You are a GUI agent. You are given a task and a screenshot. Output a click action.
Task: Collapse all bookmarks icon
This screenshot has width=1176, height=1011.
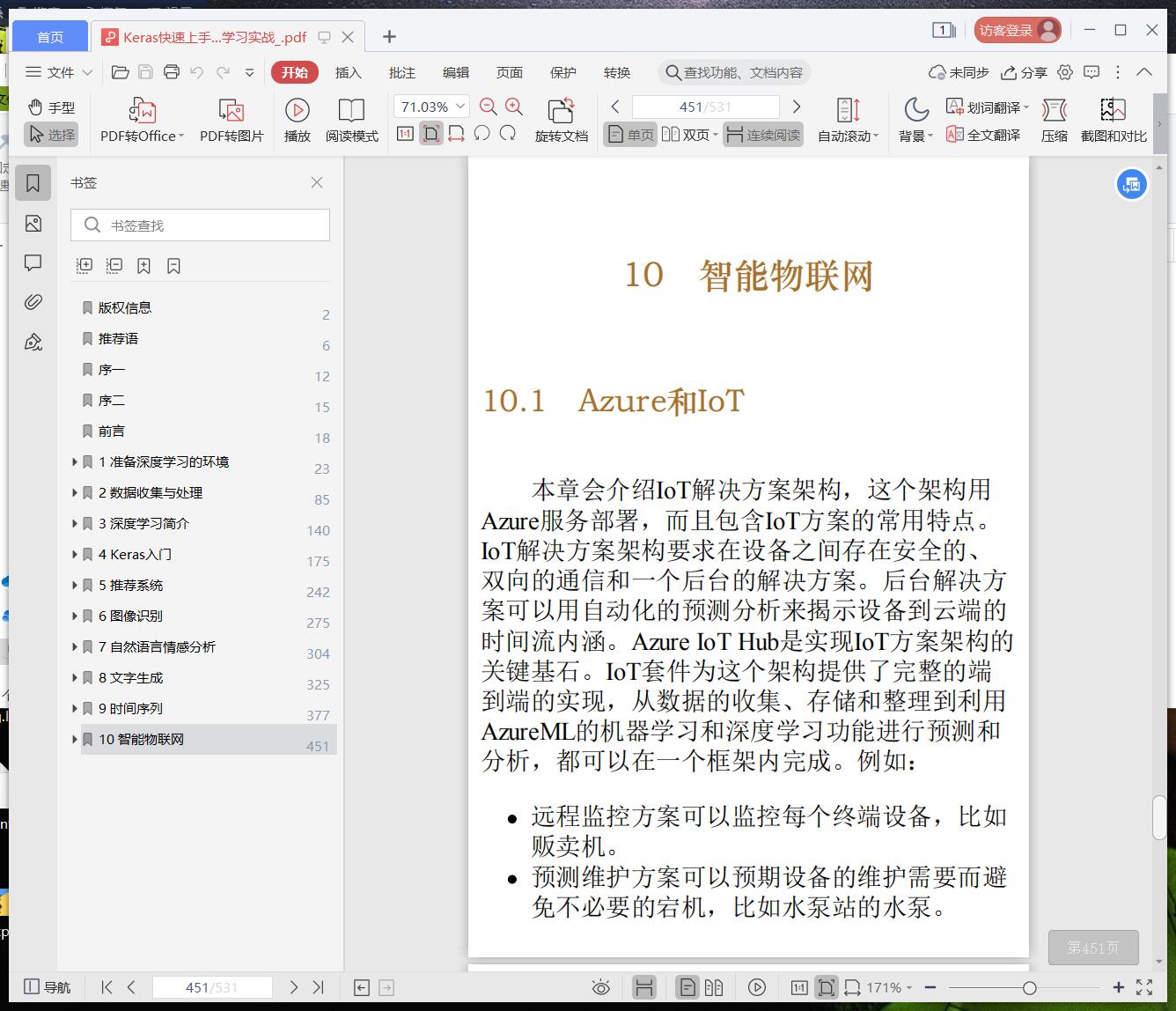click(114, 265)
